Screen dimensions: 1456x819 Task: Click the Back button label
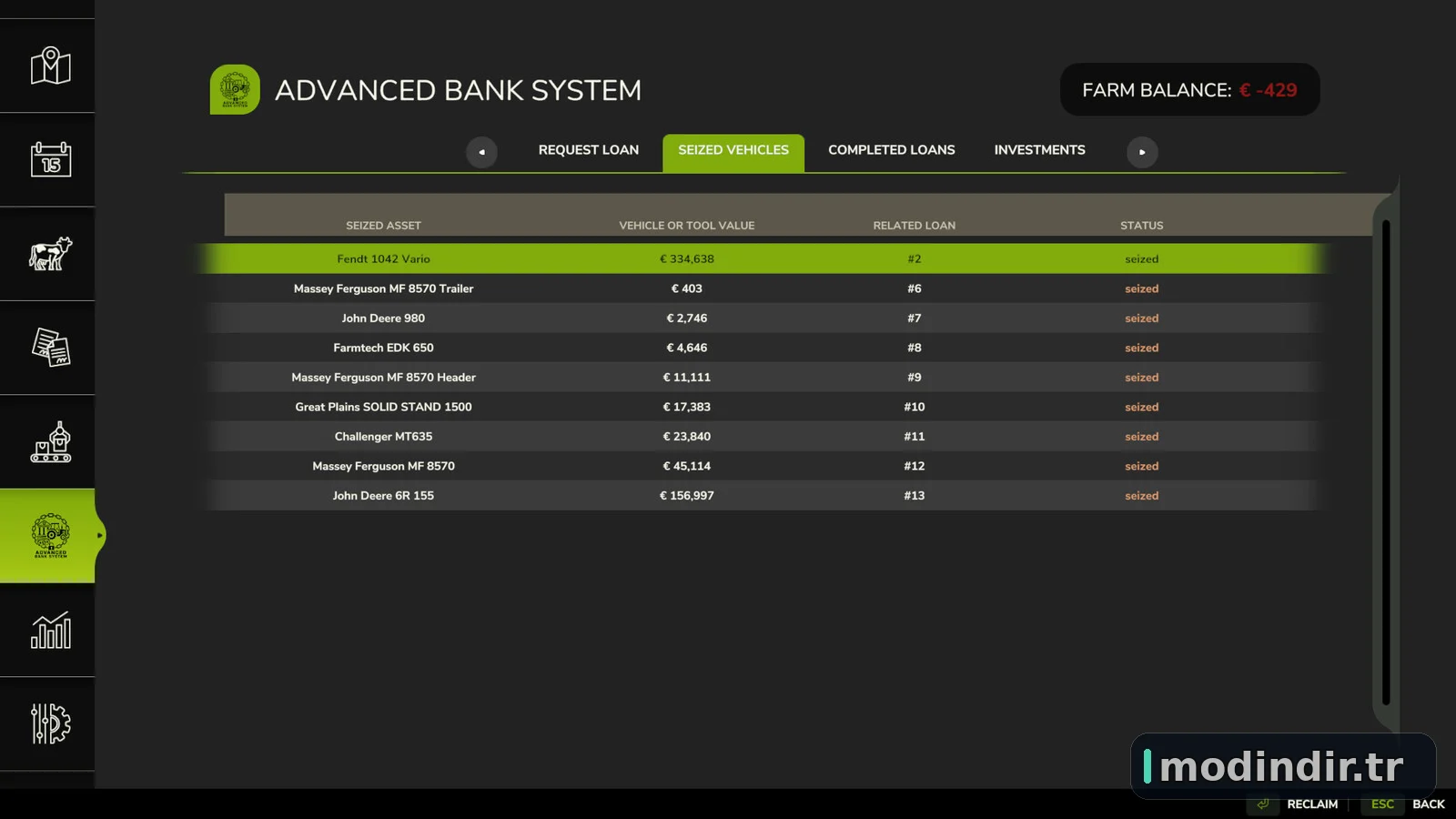click(x=1429, y=804)
